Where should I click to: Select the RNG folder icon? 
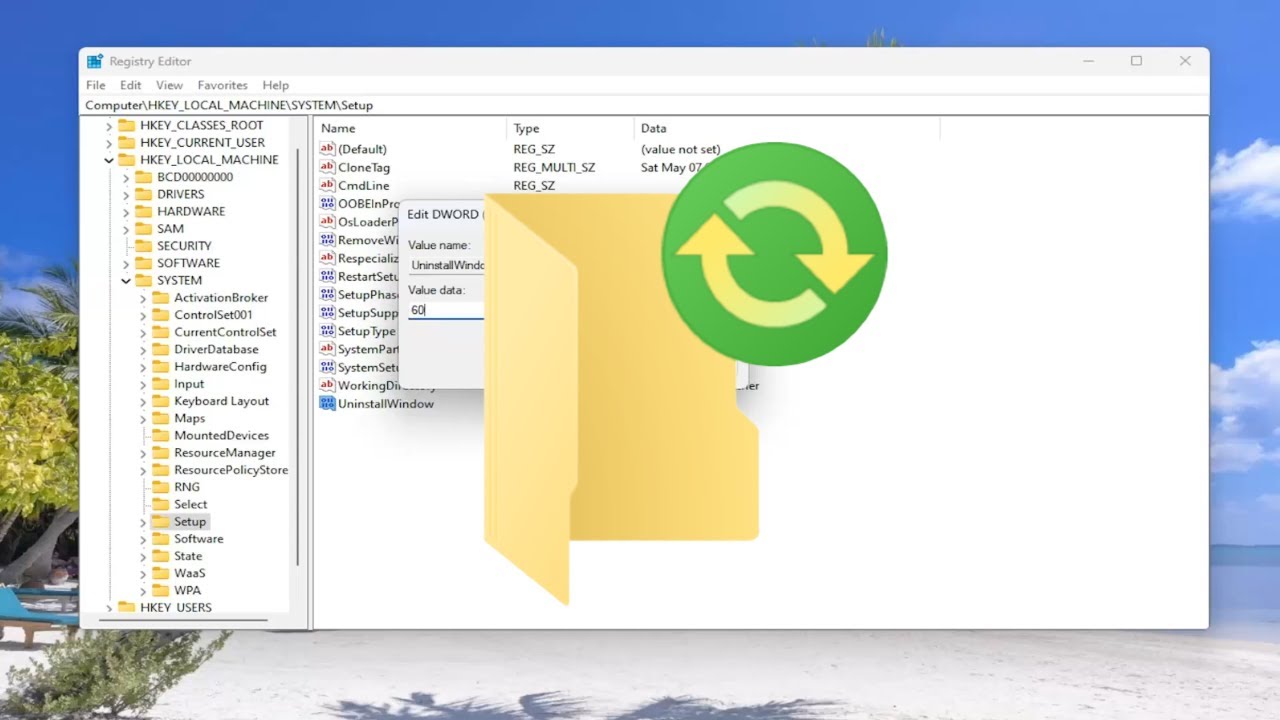(x=160, y=487)
